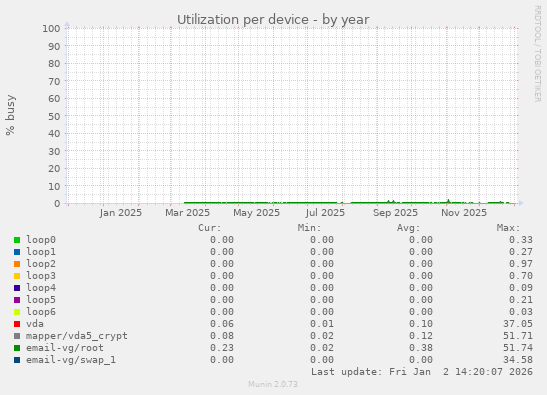
Task: Click the 50 y-axis tick label
Action: 54,116
